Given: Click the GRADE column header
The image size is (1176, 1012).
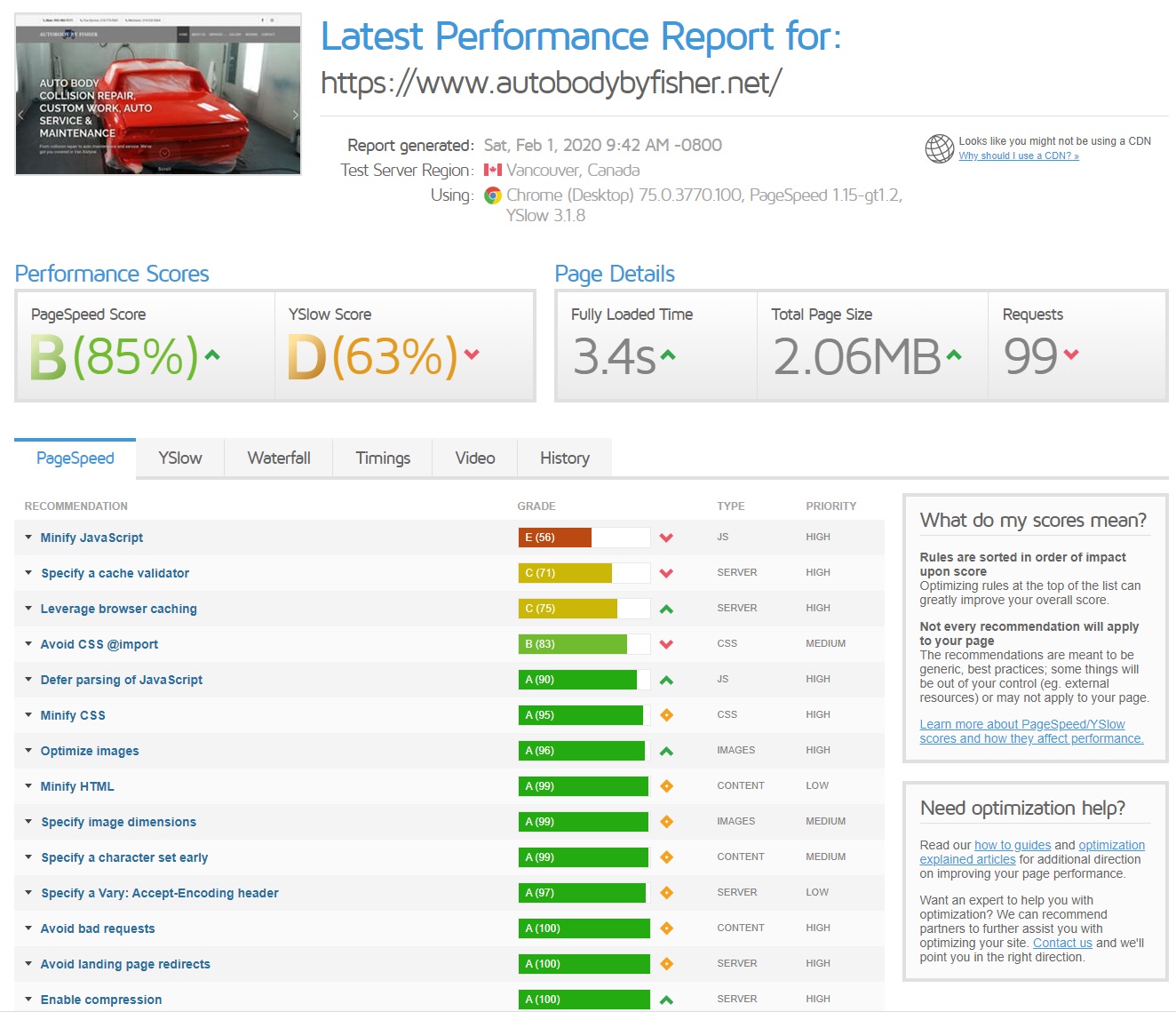Looking at the screenshot, I should (536, 506).
